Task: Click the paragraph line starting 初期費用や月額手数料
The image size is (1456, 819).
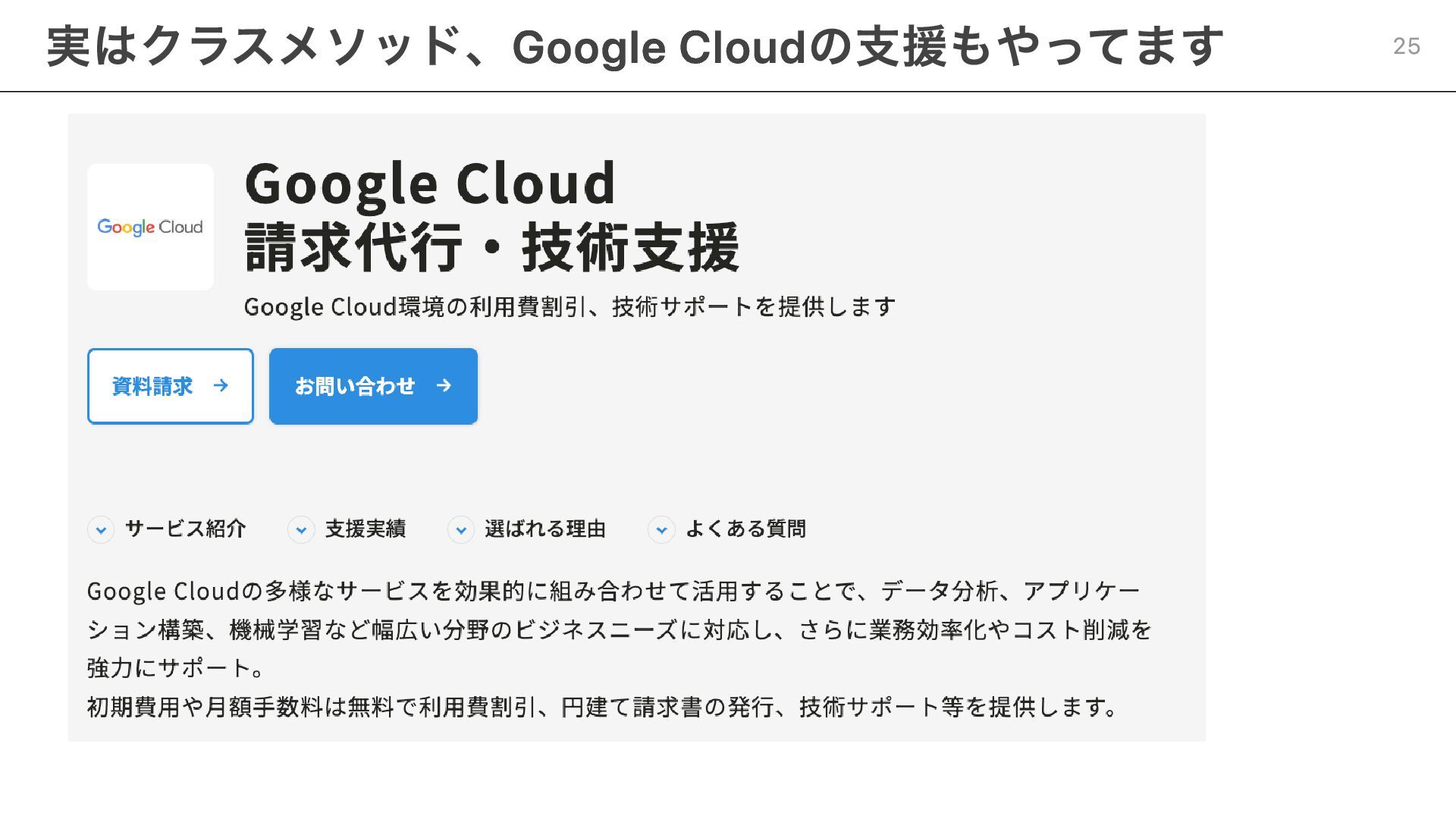Action: 603,707
